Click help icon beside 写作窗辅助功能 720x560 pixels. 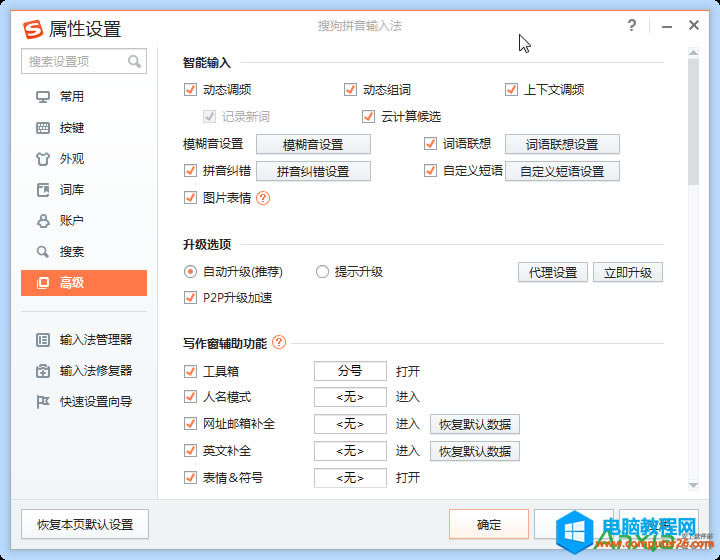(279, 342)
